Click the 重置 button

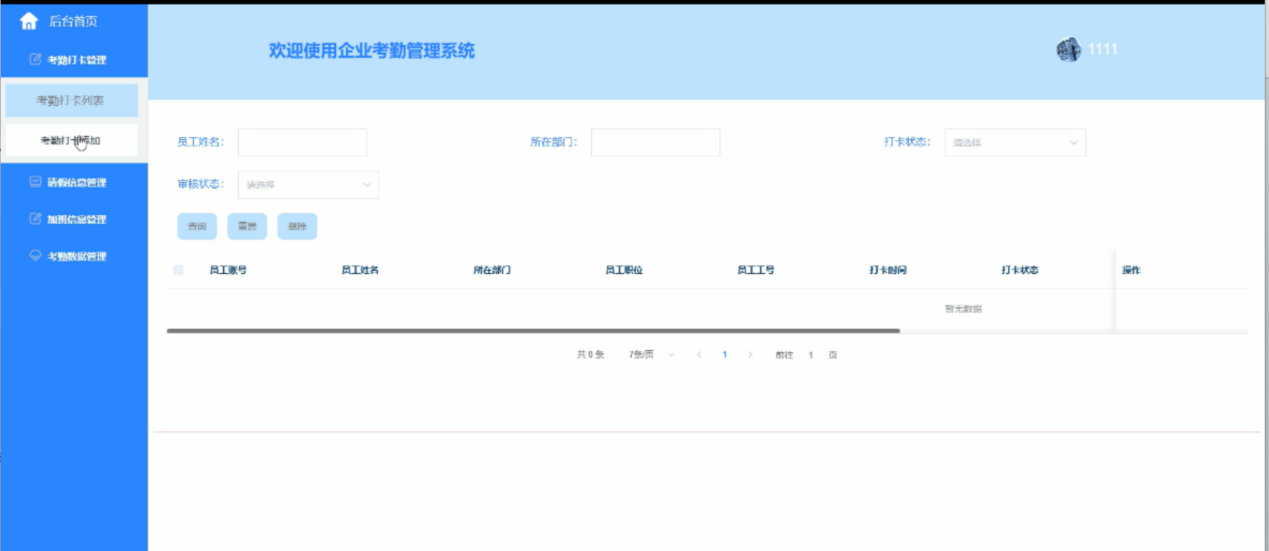[x=247, y=227]
